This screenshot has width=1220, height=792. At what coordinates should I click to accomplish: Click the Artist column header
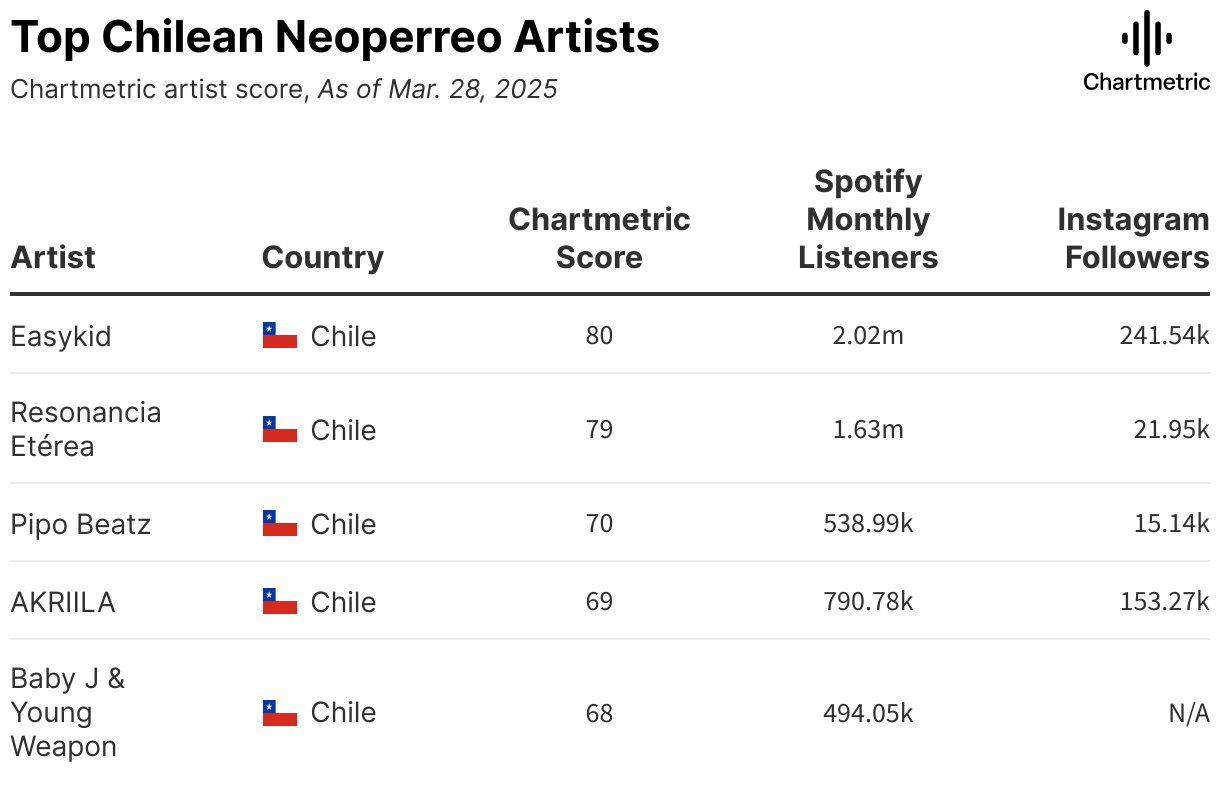53,257
